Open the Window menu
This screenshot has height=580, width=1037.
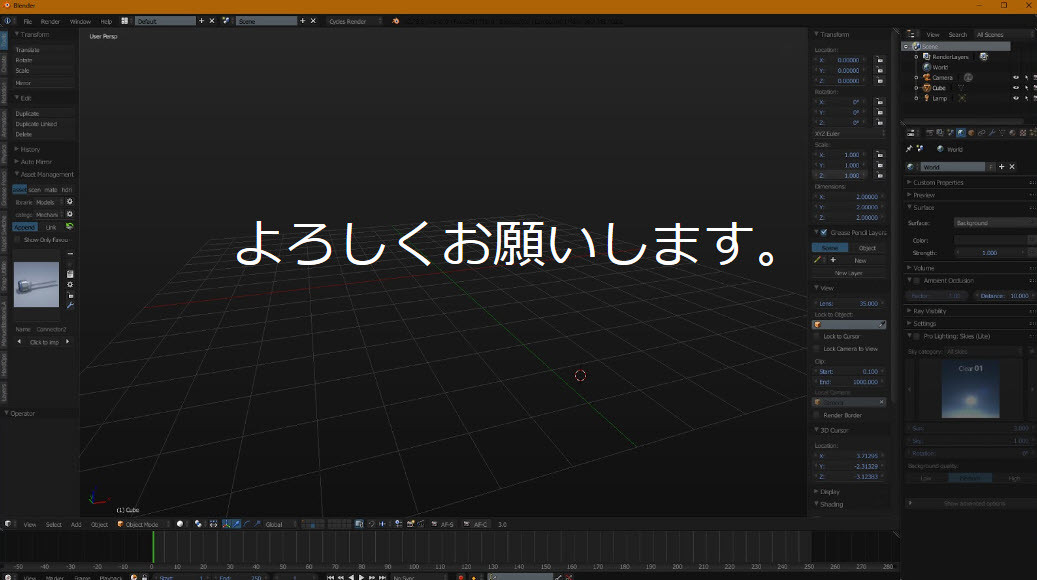tap(80, 21)
